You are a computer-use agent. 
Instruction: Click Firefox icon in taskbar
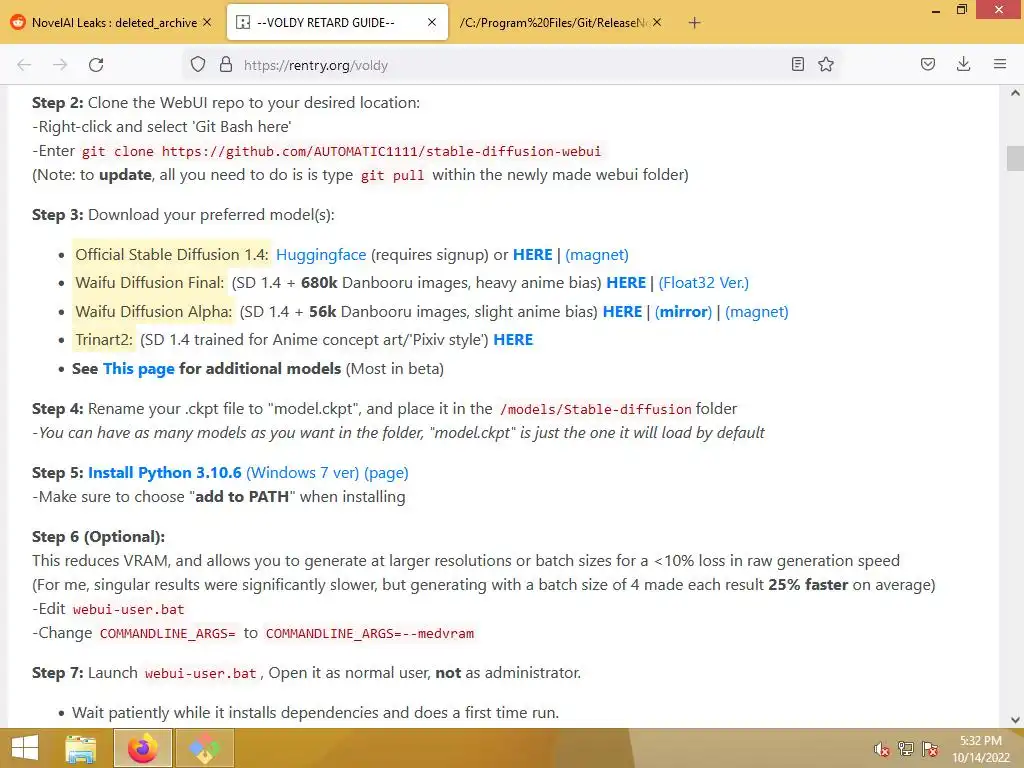click(143, 748)
